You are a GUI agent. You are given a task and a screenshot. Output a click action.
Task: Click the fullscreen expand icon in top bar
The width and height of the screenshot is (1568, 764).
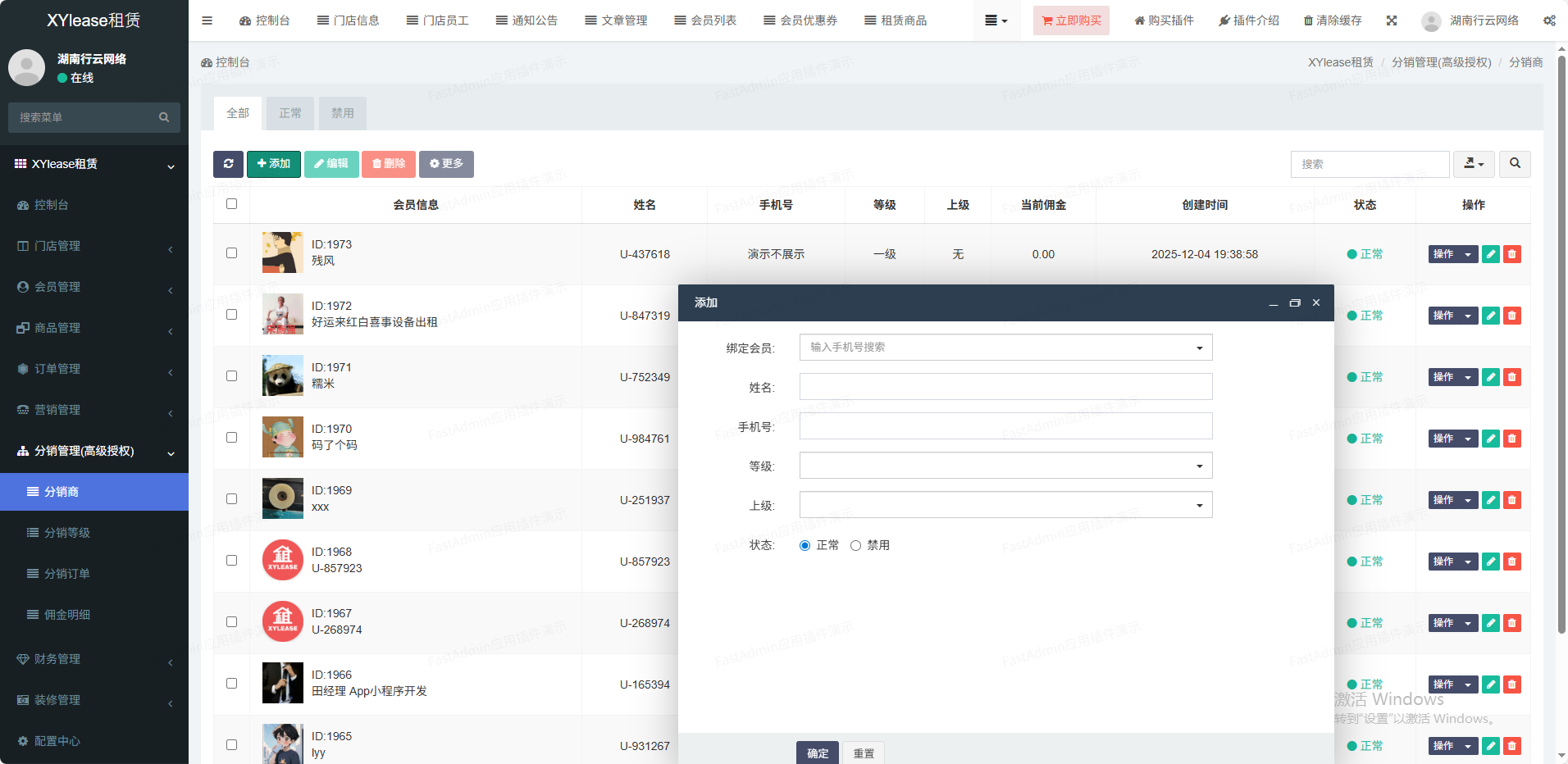pos(1391,20)
